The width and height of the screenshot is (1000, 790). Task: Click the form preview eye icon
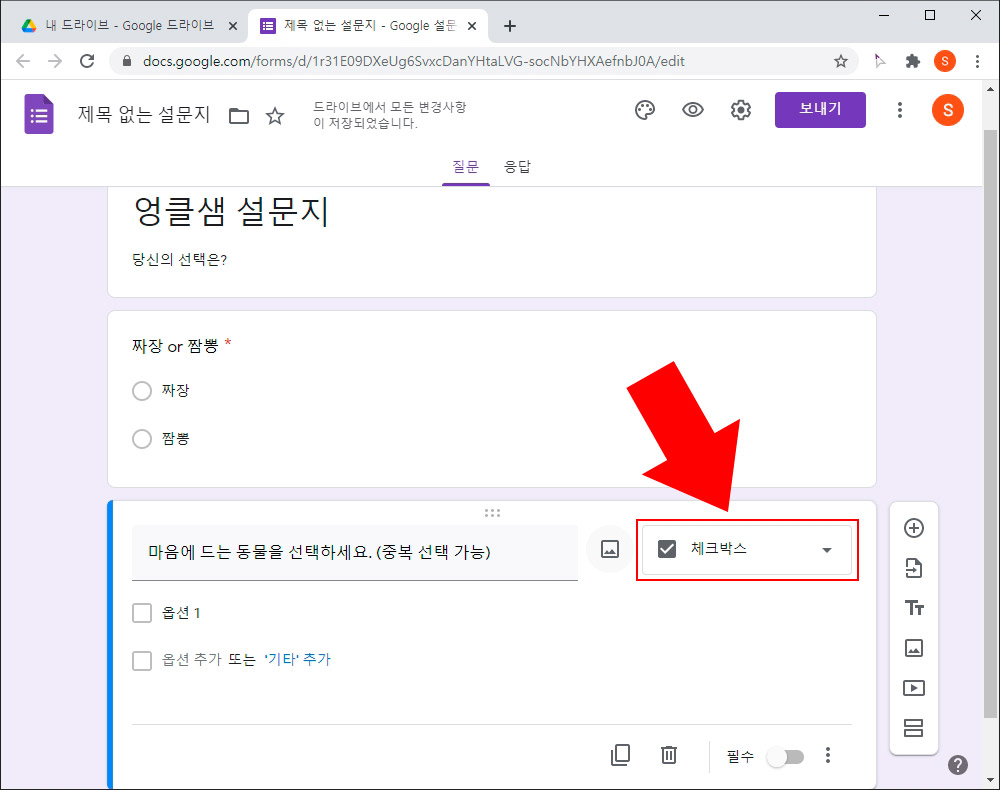[x=693, y=110]
